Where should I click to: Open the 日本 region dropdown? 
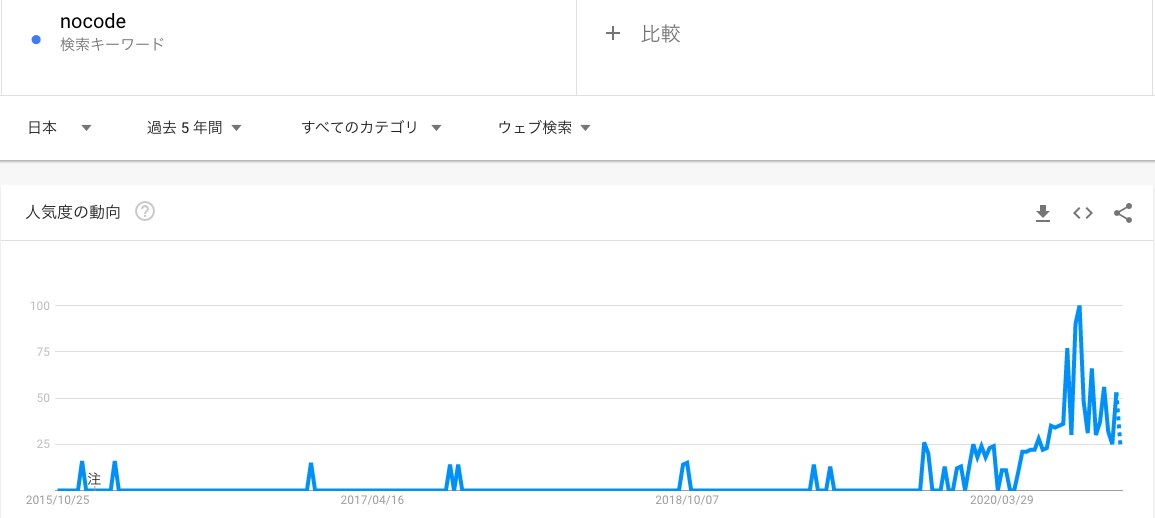(59, 128)
